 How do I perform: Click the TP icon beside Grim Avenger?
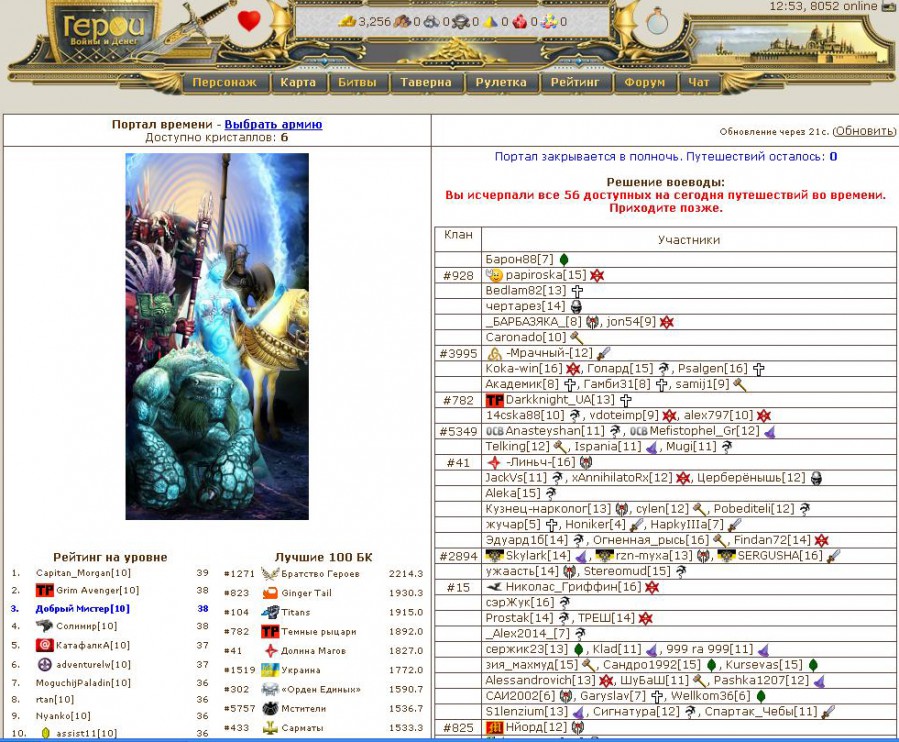click(x=44, y=590)
